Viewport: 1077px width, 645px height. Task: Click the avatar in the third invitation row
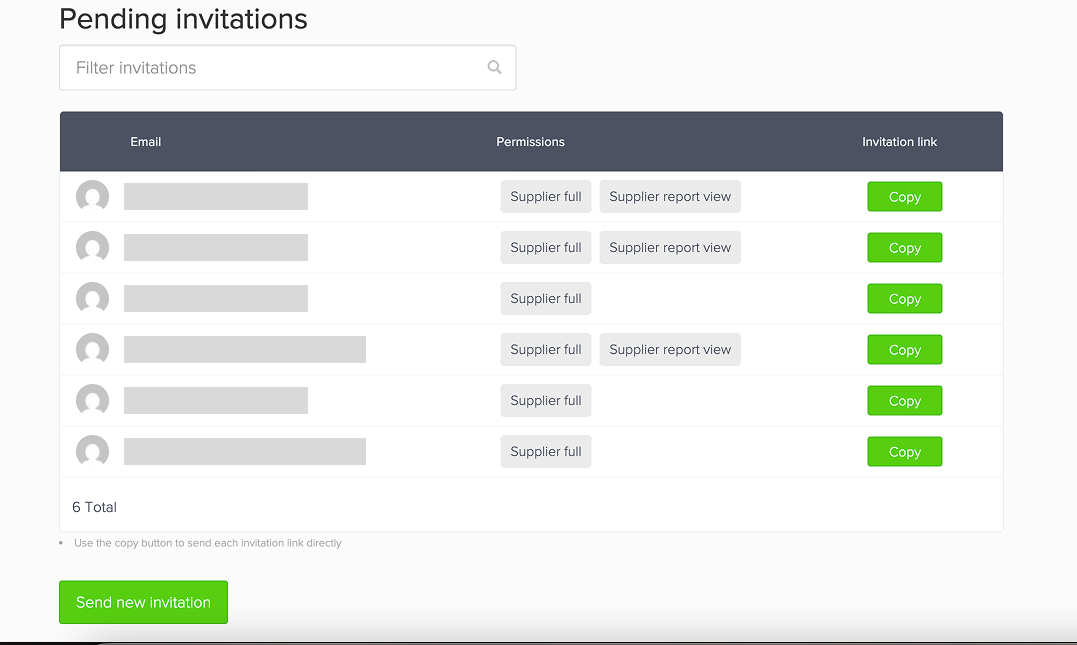tap(92, 298)
